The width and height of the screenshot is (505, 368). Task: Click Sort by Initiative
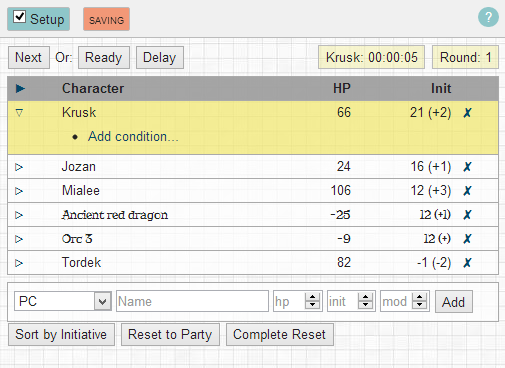pyautogui.click(x=61, y=334)
